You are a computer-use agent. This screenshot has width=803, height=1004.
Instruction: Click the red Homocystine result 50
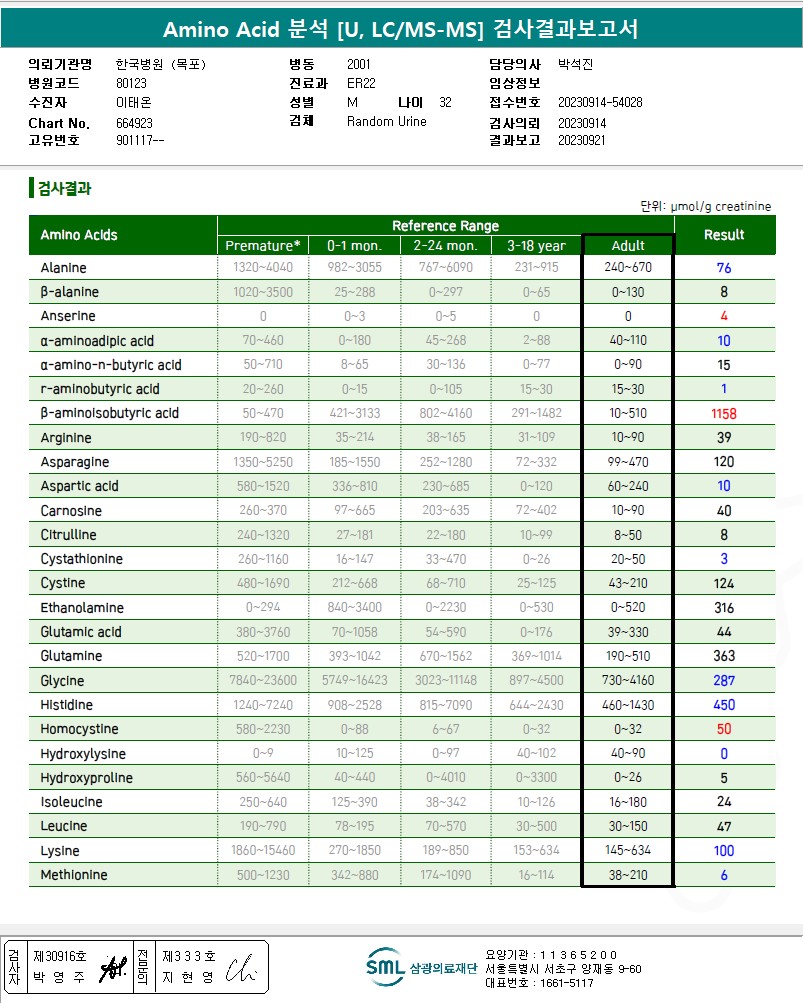[x=724, y=729]
